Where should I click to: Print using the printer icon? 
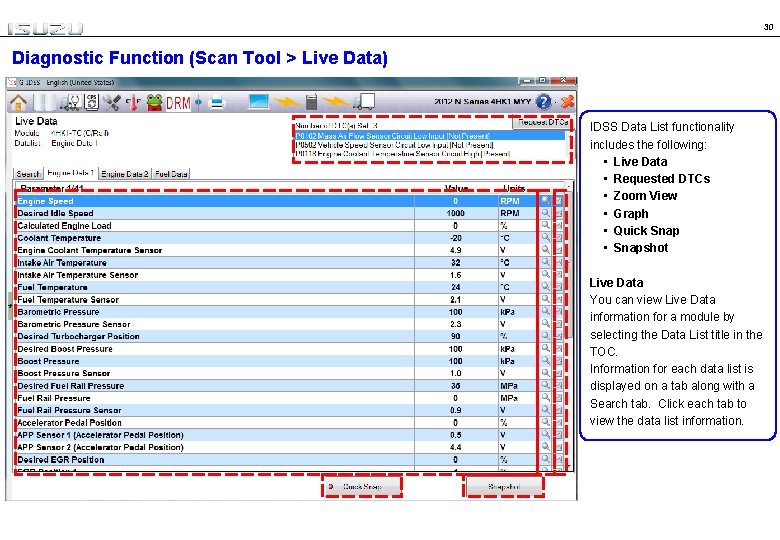[x=217, y=103]
